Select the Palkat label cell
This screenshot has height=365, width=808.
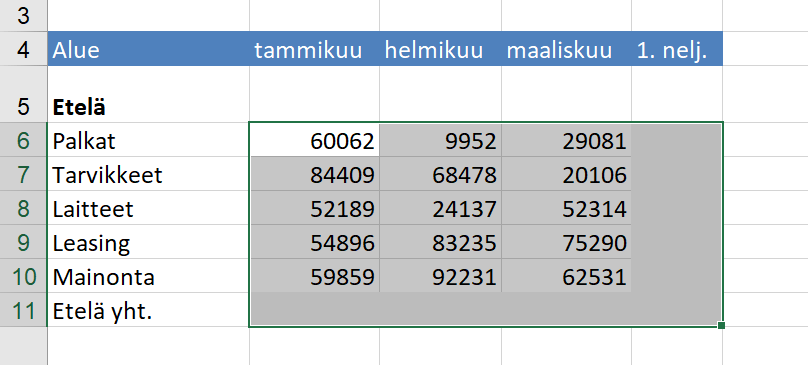point(148,140)
